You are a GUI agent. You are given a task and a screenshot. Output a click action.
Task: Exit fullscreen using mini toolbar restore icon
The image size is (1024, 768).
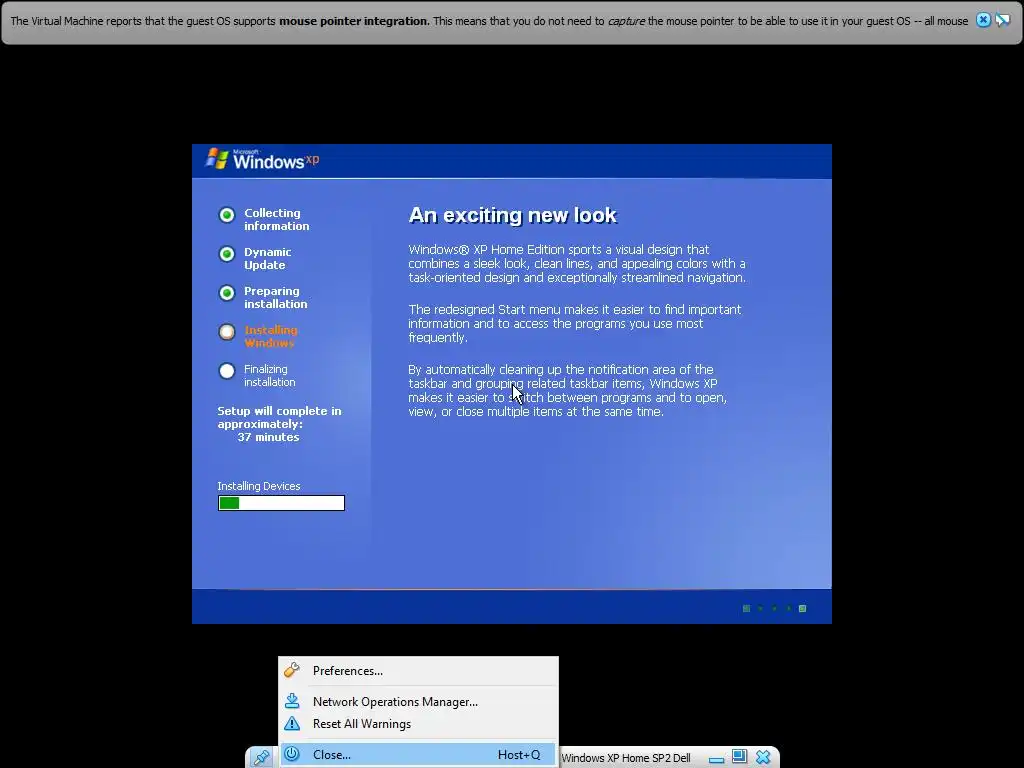tap(739, 756)
